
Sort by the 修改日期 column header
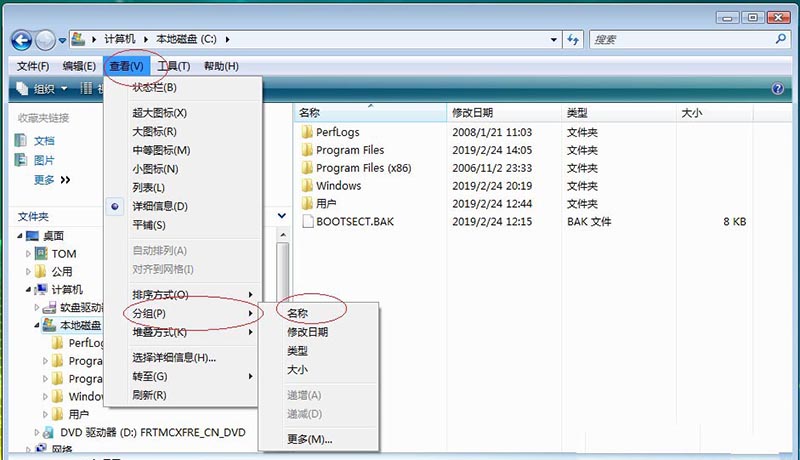coord(504,113)
